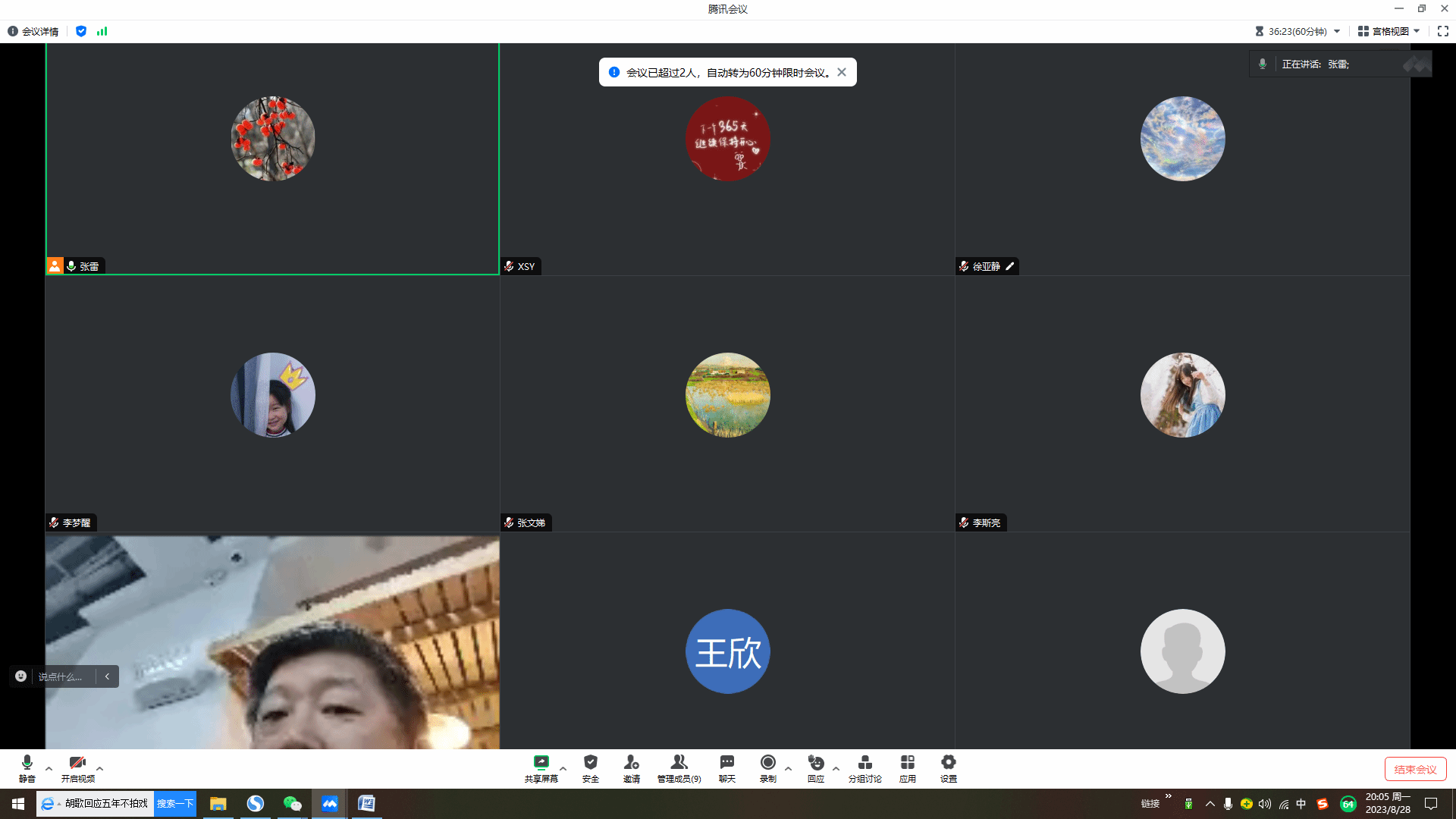Open the Reactions (回应) menu

coord(816,763)
